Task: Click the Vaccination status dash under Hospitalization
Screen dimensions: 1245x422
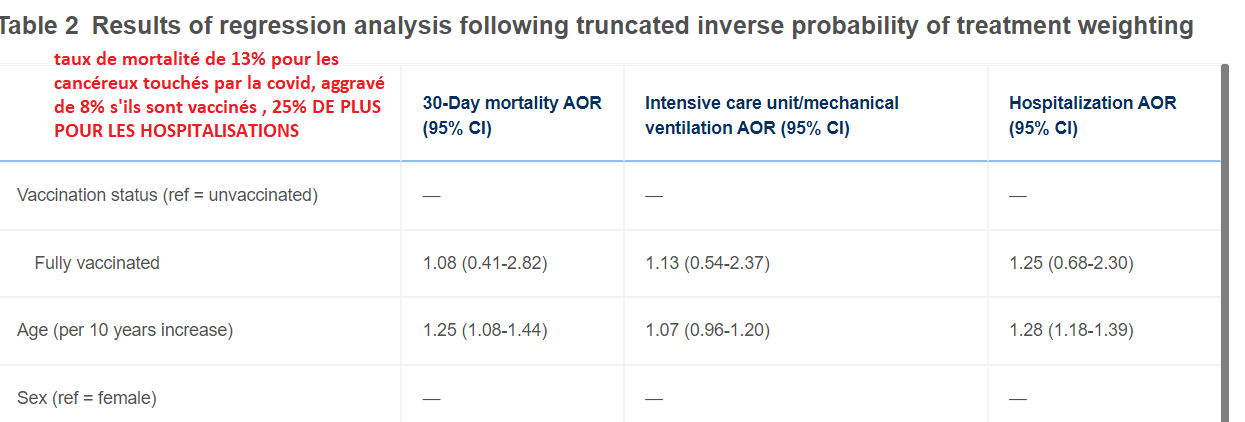Action: [x=1018, y=196]
